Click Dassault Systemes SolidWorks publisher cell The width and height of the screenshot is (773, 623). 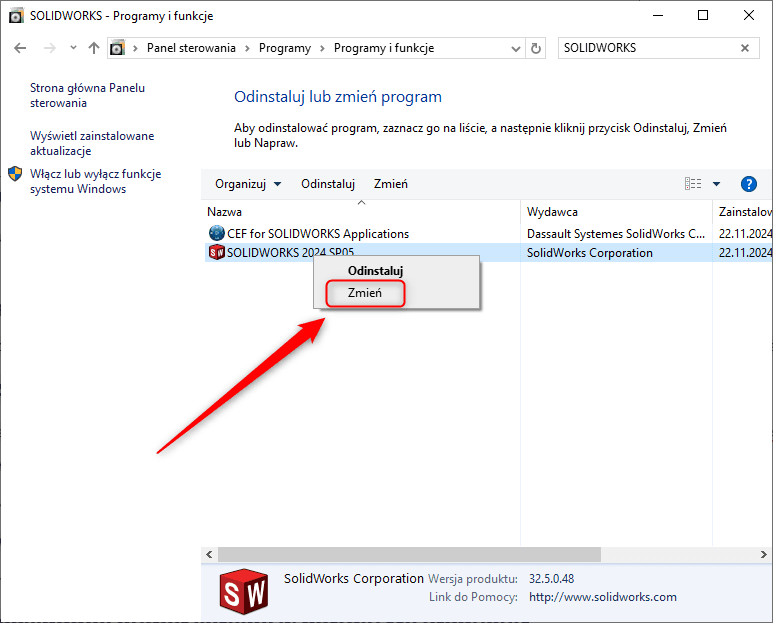616,234
